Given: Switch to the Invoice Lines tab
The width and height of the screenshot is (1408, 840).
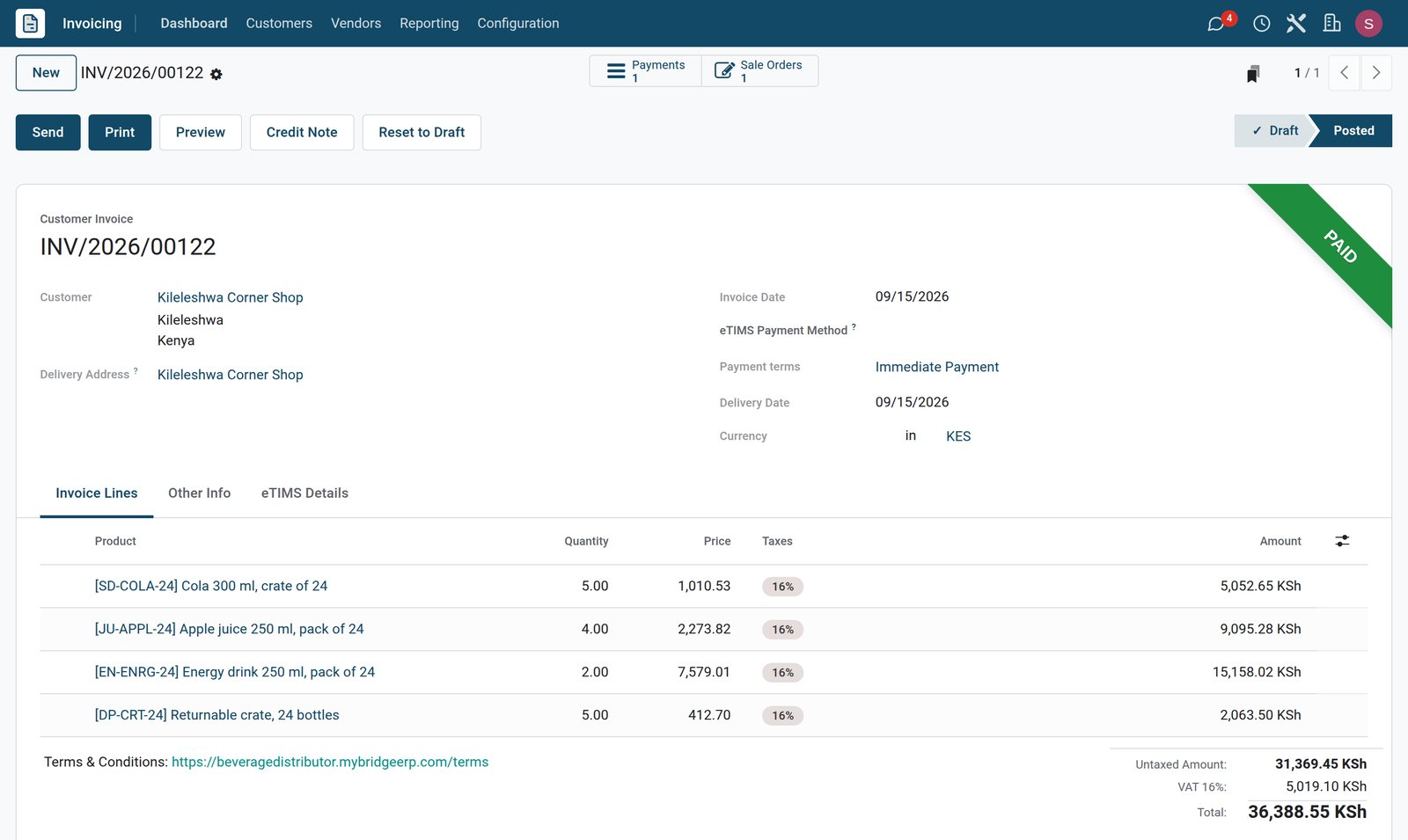Looking at the screenshot, I should (x=97, y=493).
